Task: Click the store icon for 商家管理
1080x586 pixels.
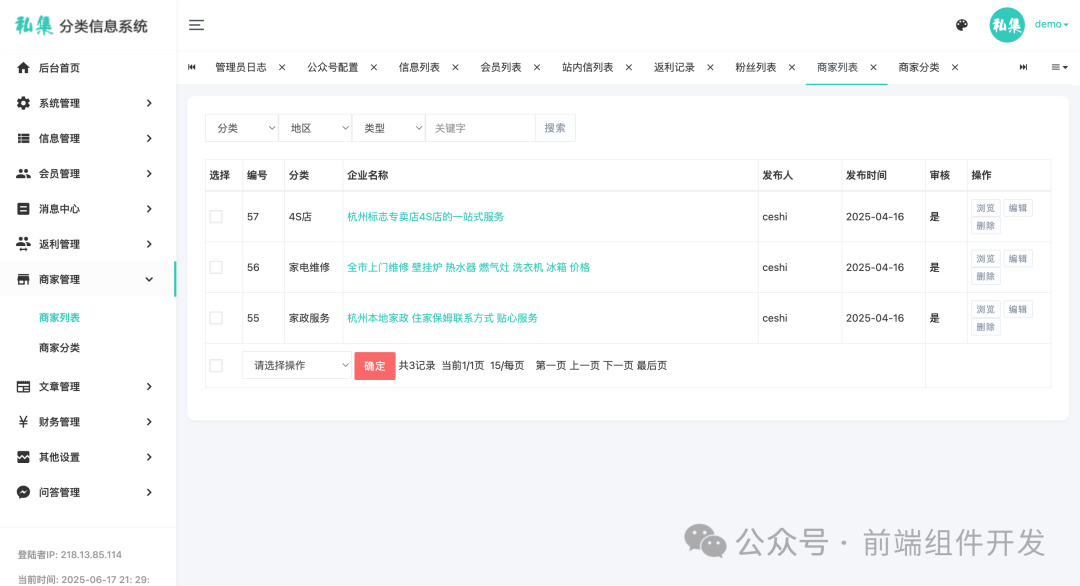Action: [x=23, y=279]
